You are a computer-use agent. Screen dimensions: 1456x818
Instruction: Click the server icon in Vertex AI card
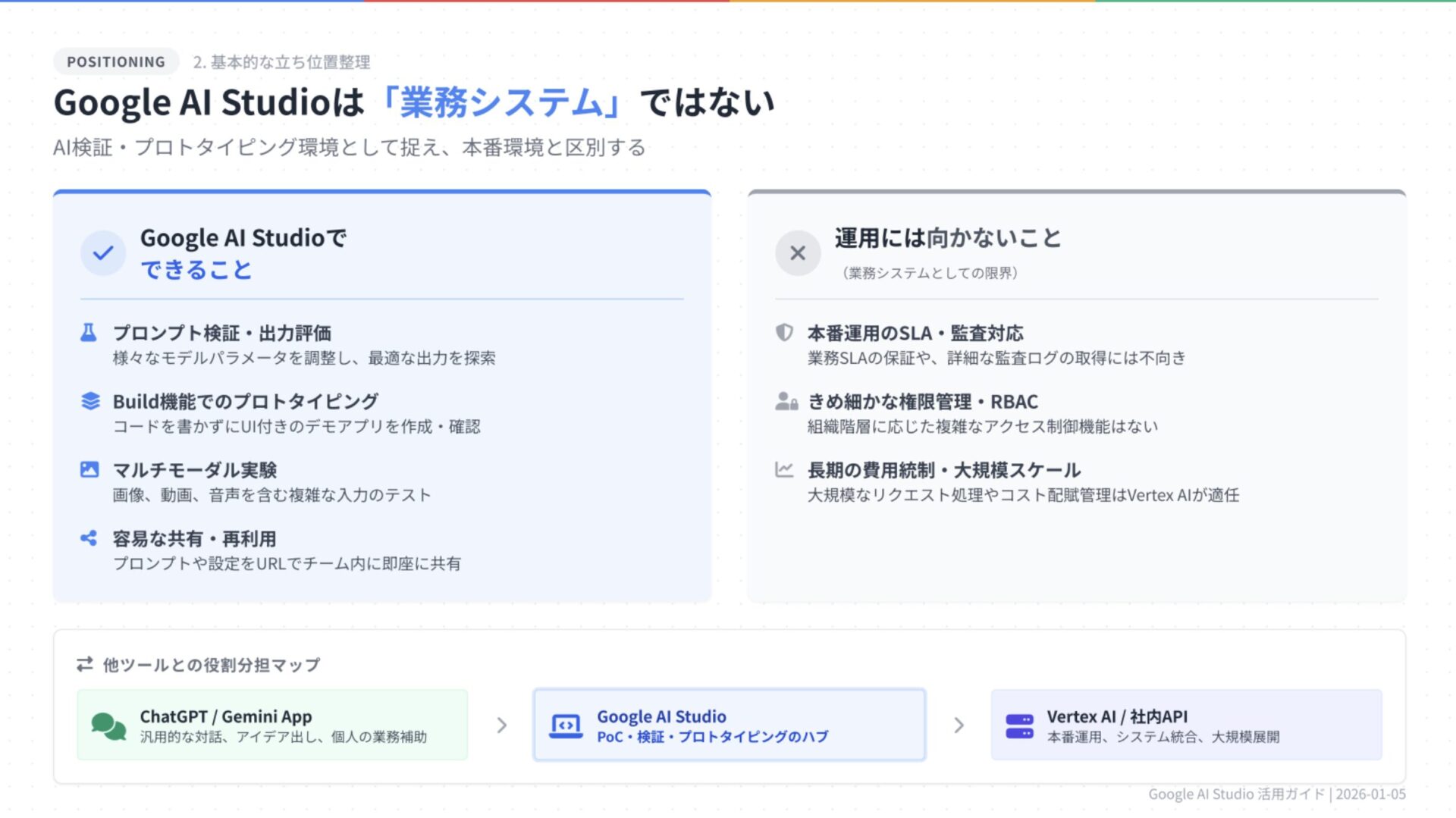click(x=1019, y=726)
